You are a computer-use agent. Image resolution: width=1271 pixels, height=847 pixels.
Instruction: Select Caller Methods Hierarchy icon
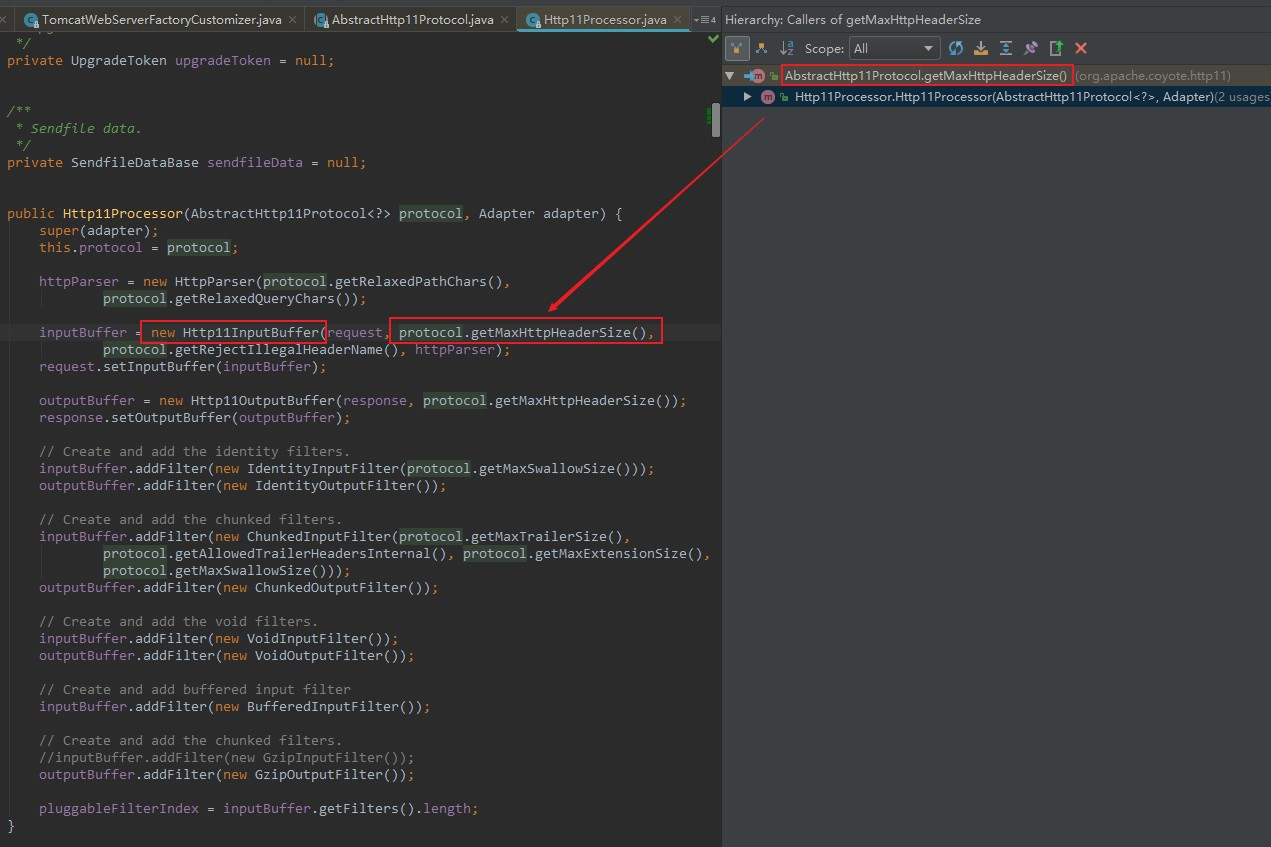coord(737,48)
